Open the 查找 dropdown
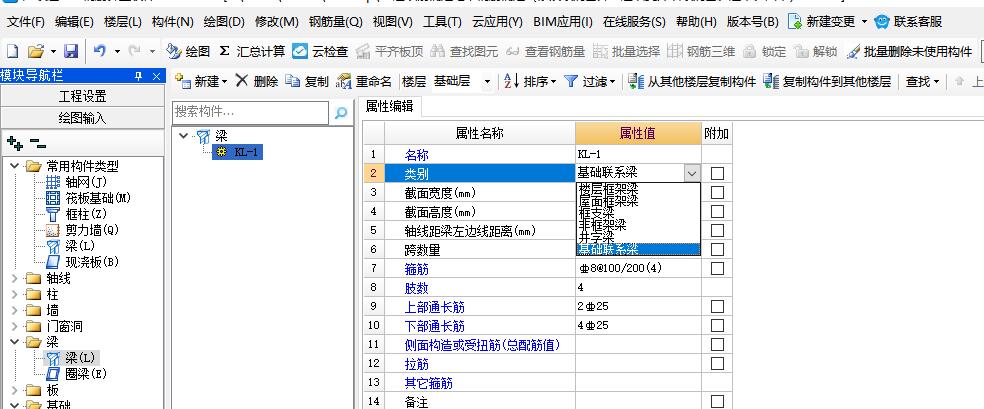Viewport: 984px width, 409px height. [922, 81]
